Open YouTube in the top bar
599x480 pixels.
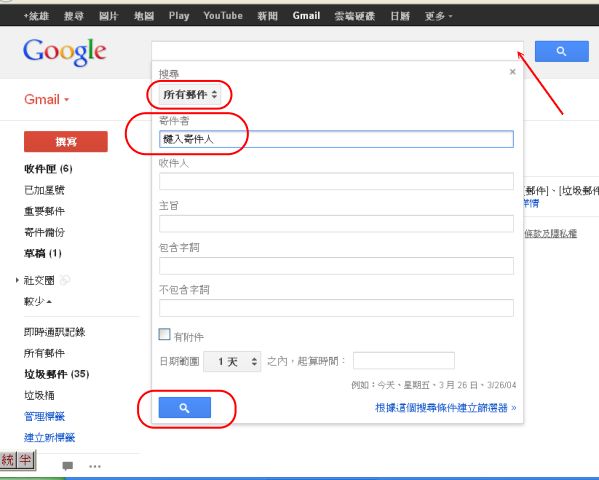[x=223, y=16]
